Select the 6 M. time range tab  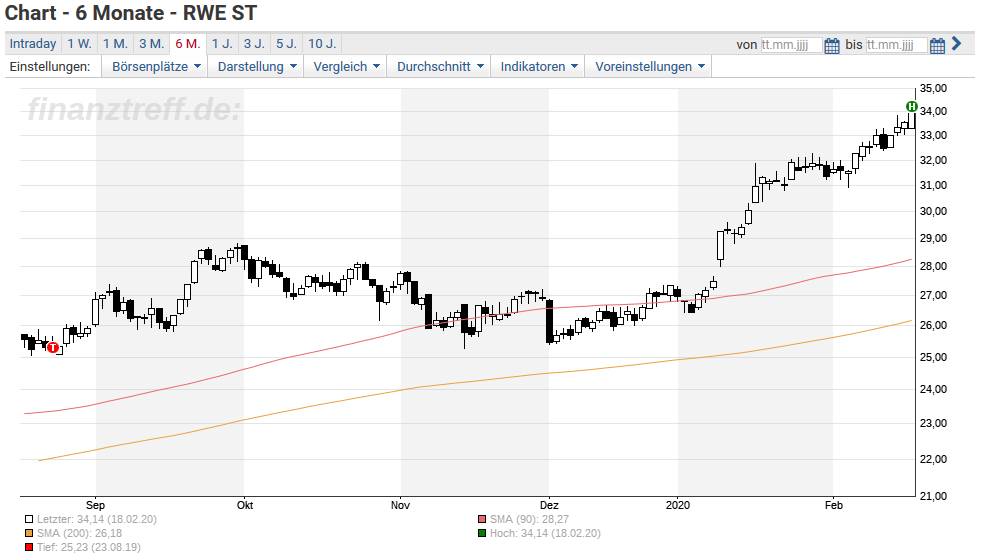tap(188, 44)
